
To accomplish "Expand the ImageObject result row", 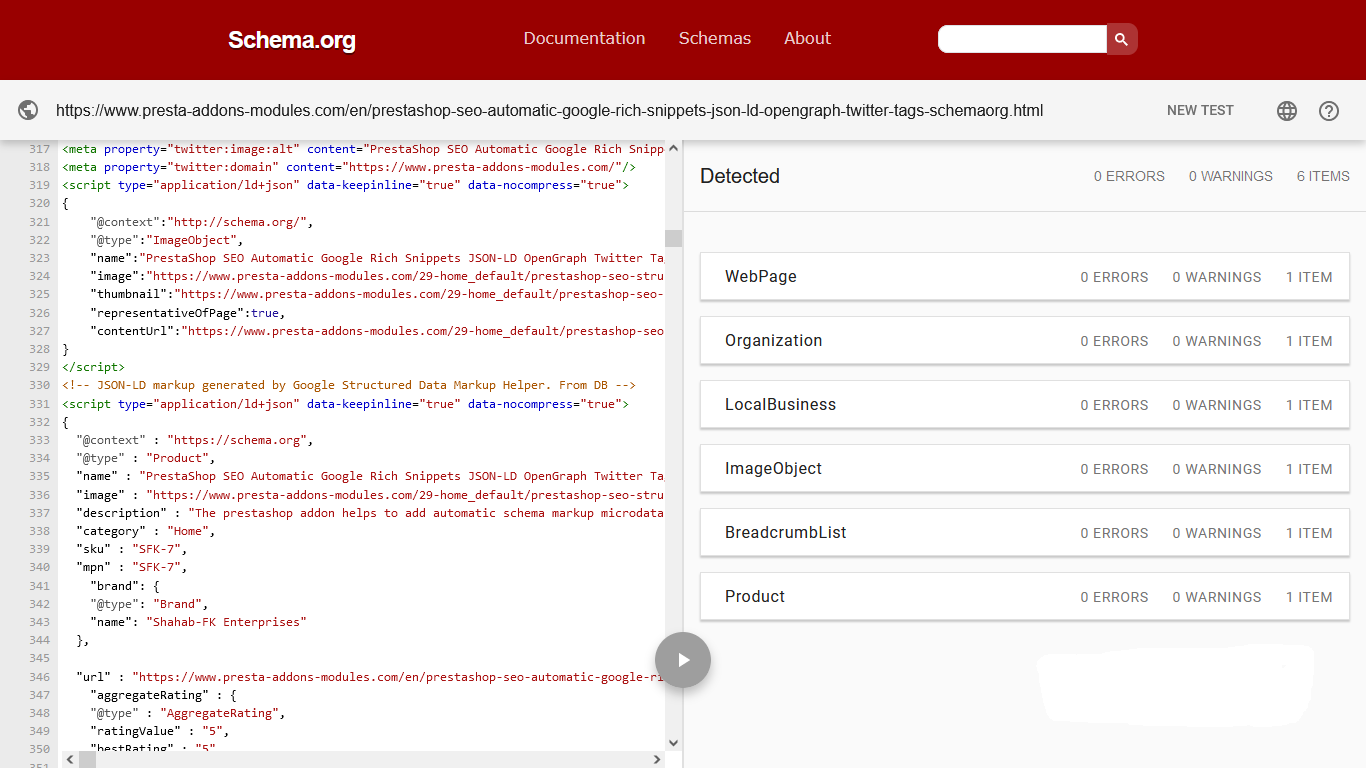I will (1024, 469).
